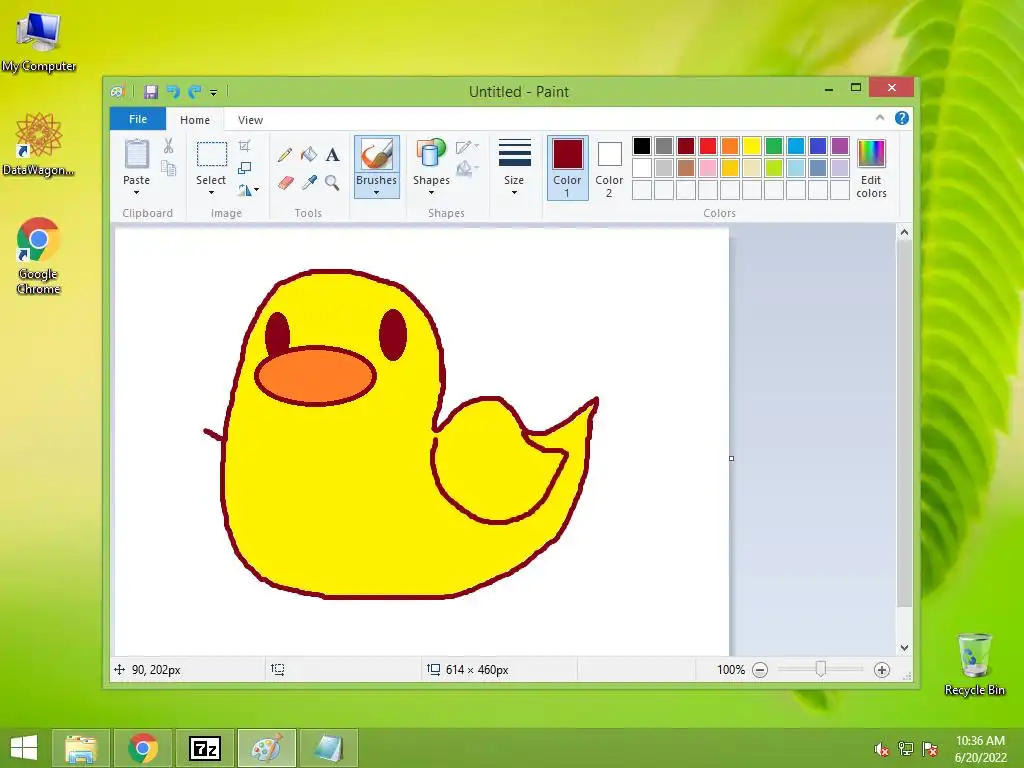
Task: Click the vertical scrollbar up arrow
Action: [904, 232]
